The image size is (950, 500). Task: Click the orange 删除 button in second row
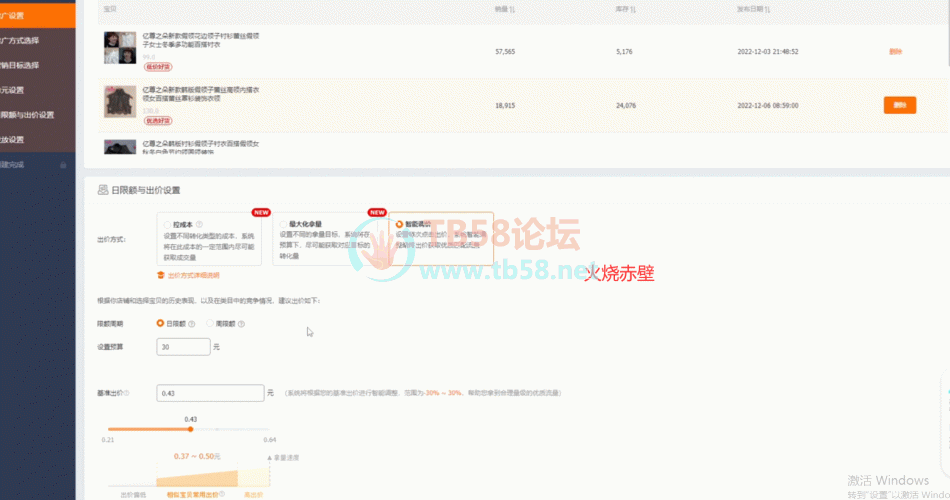click(900, 105)
